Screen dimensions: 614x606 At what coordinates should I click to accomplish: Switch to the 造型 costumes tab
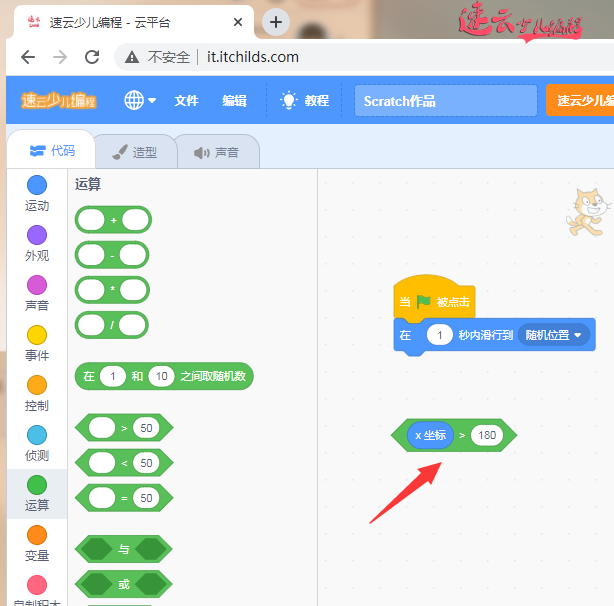point(135,152)
